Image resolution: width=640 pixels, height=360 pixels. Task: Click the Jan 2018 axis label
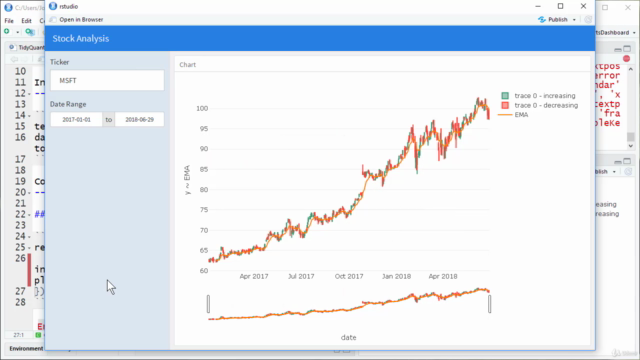(396, 276)
